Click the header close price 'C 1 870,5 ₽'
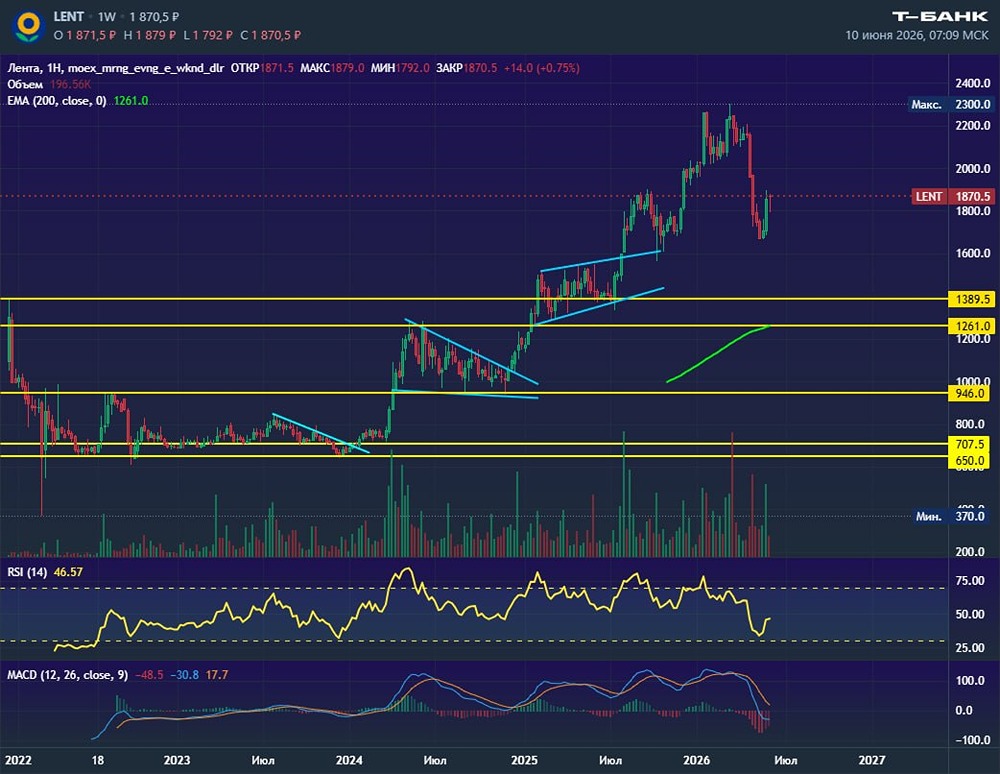Screen dimensions: 1000x774 (x=270, y=35)
